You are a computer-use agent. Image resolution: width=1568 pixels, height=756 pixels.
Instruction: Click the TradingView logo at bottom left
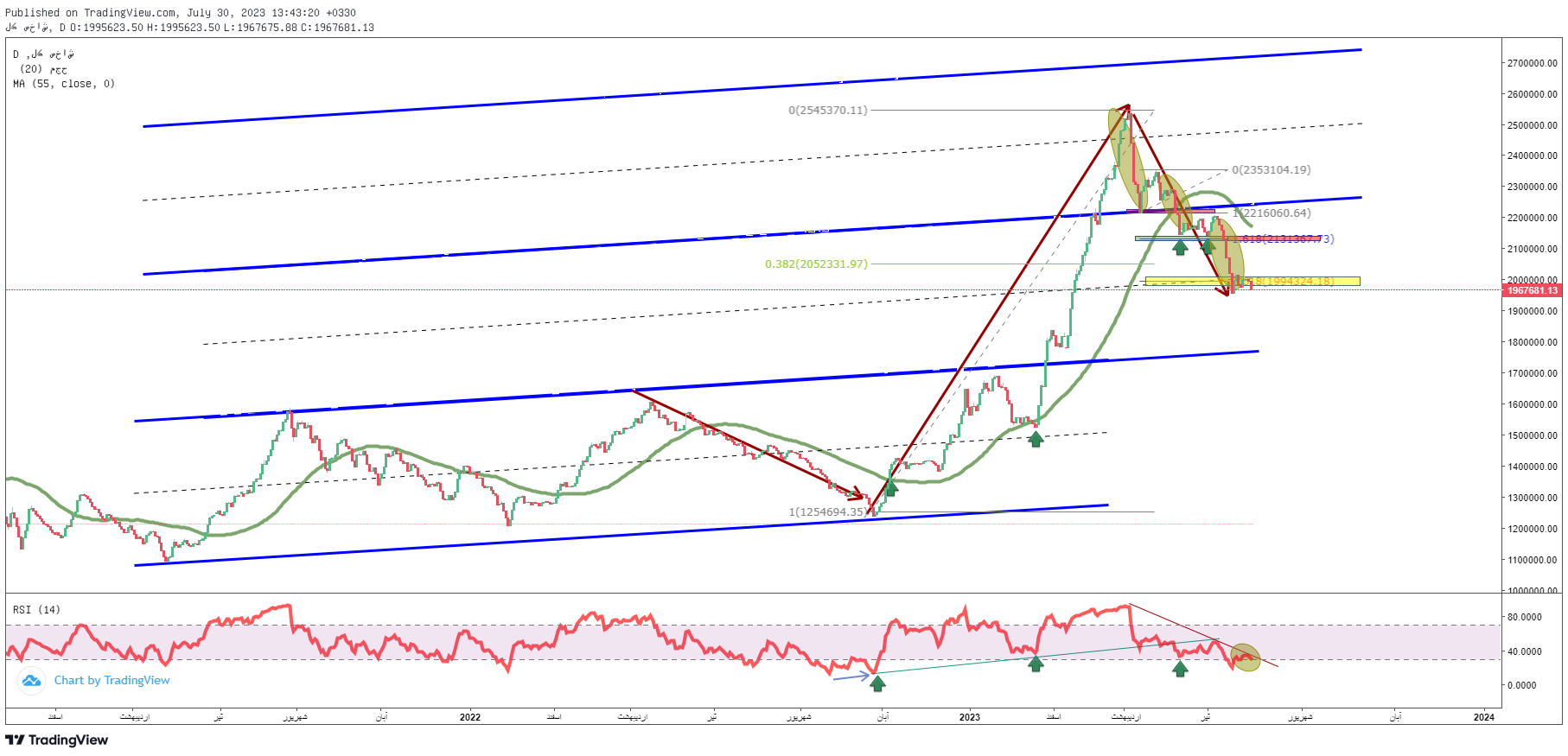pyautogui.click(x=57, y=740)
